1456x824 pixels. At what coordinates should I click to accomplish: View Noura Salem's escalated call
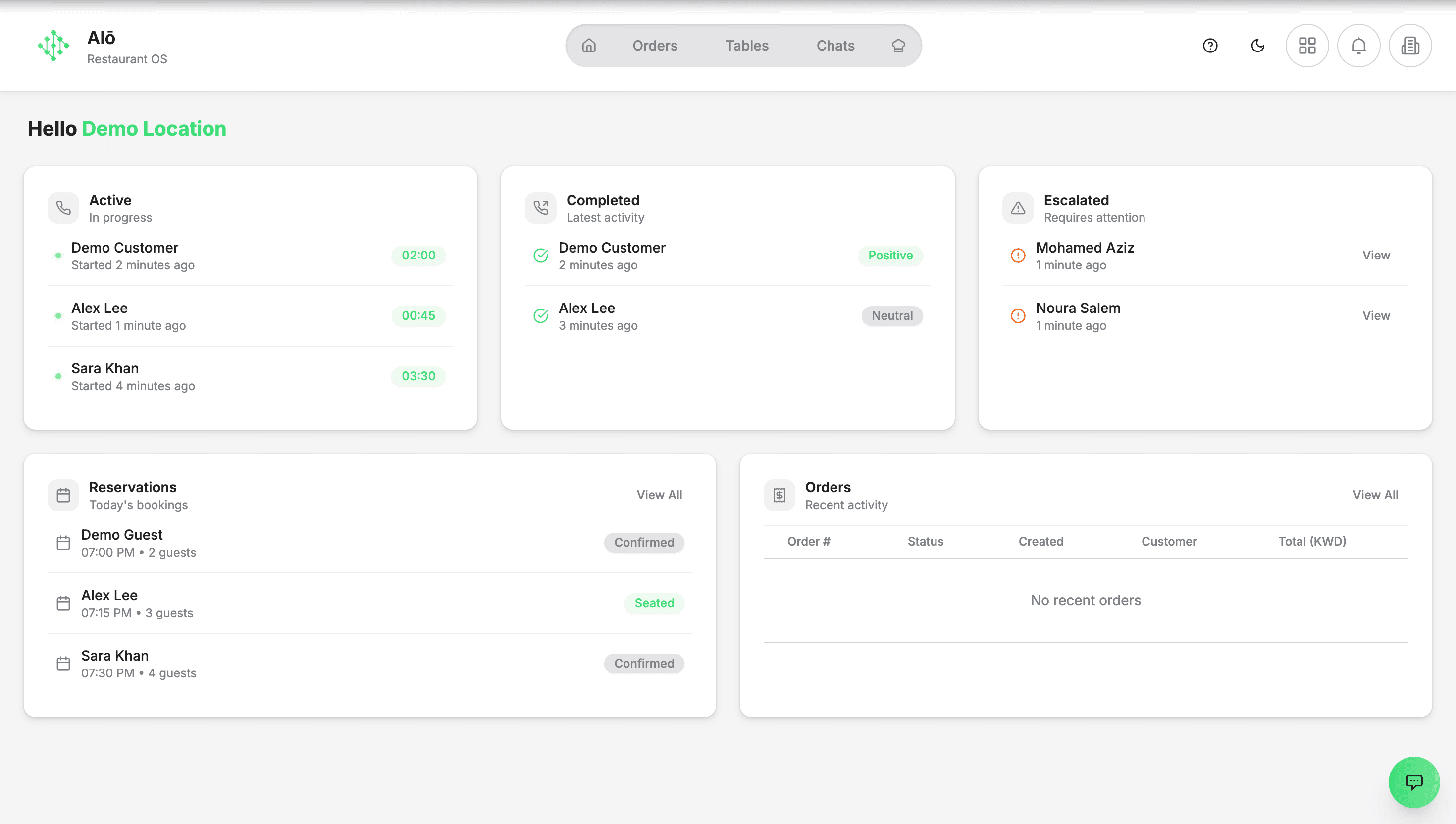pyautogui.click(x=1376, y=315)
